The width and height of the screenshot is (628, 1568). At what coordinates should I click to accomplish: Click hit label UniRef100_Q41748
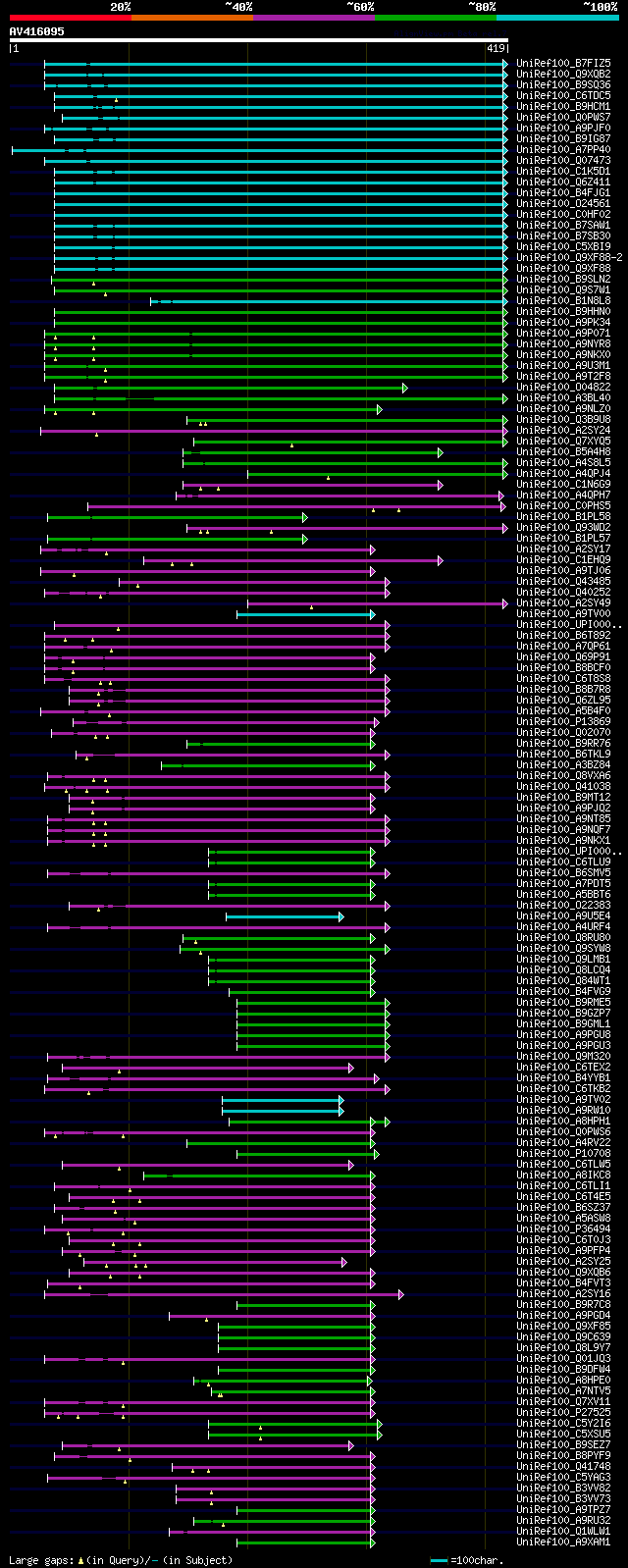tap(563, 1466)
